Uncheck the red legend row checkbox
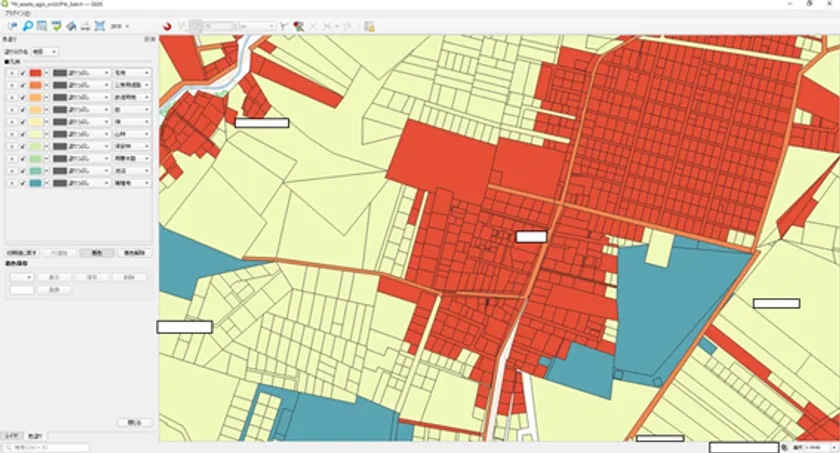840x453 pixels. pyautogui.click(x=22, y=73)
